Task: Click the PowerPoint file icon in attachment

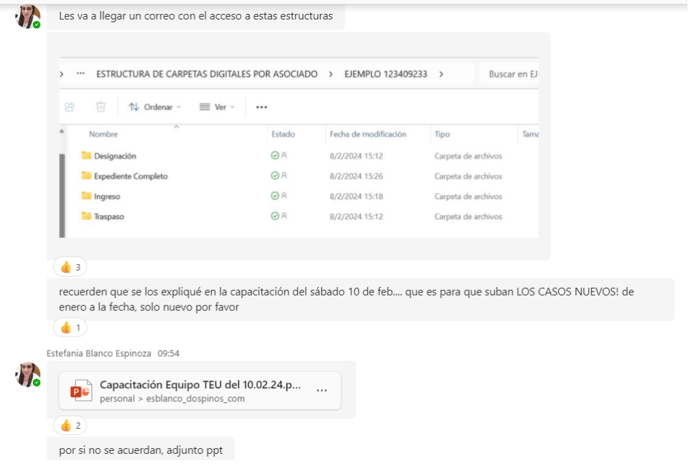Action: [81, 390]
